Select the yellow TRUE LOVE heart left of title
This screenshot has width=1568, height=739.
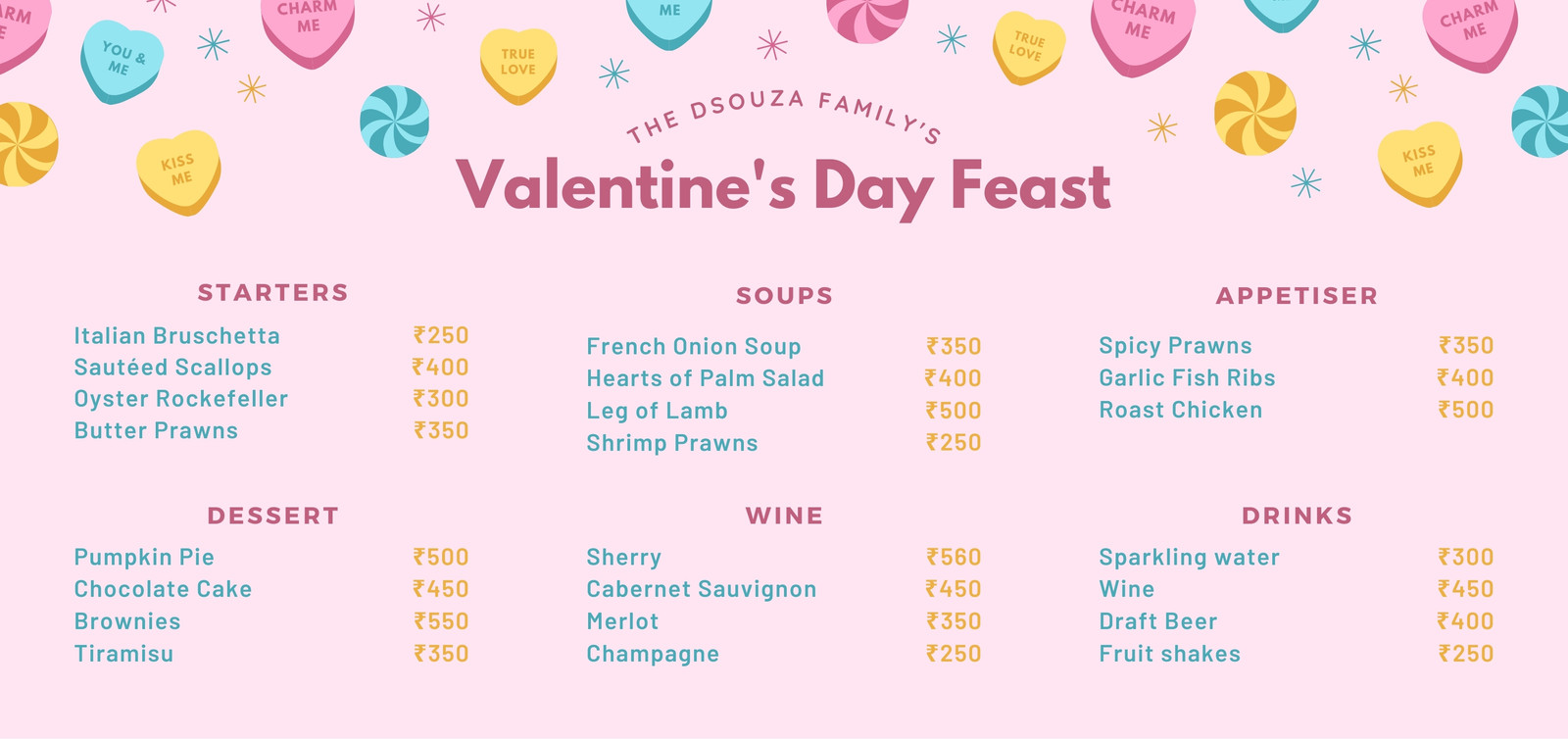[518, 66]
